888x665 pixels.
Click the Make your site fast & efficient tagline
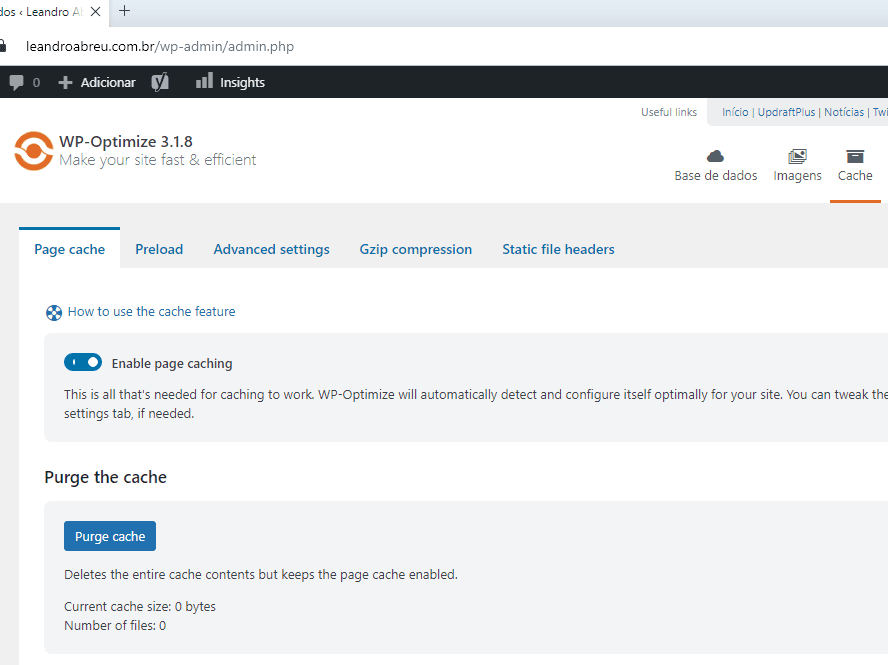(158, 160)
